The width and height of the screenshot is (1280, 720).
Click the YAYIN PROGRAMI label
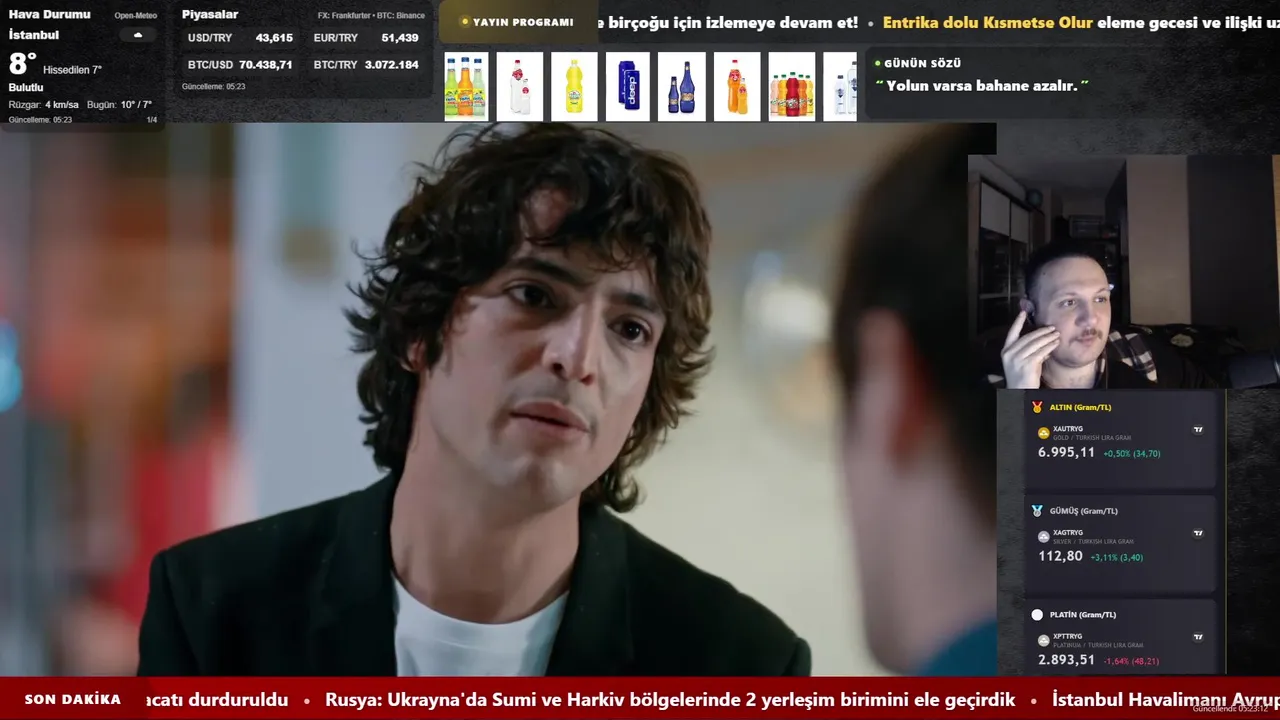[523, 22]
